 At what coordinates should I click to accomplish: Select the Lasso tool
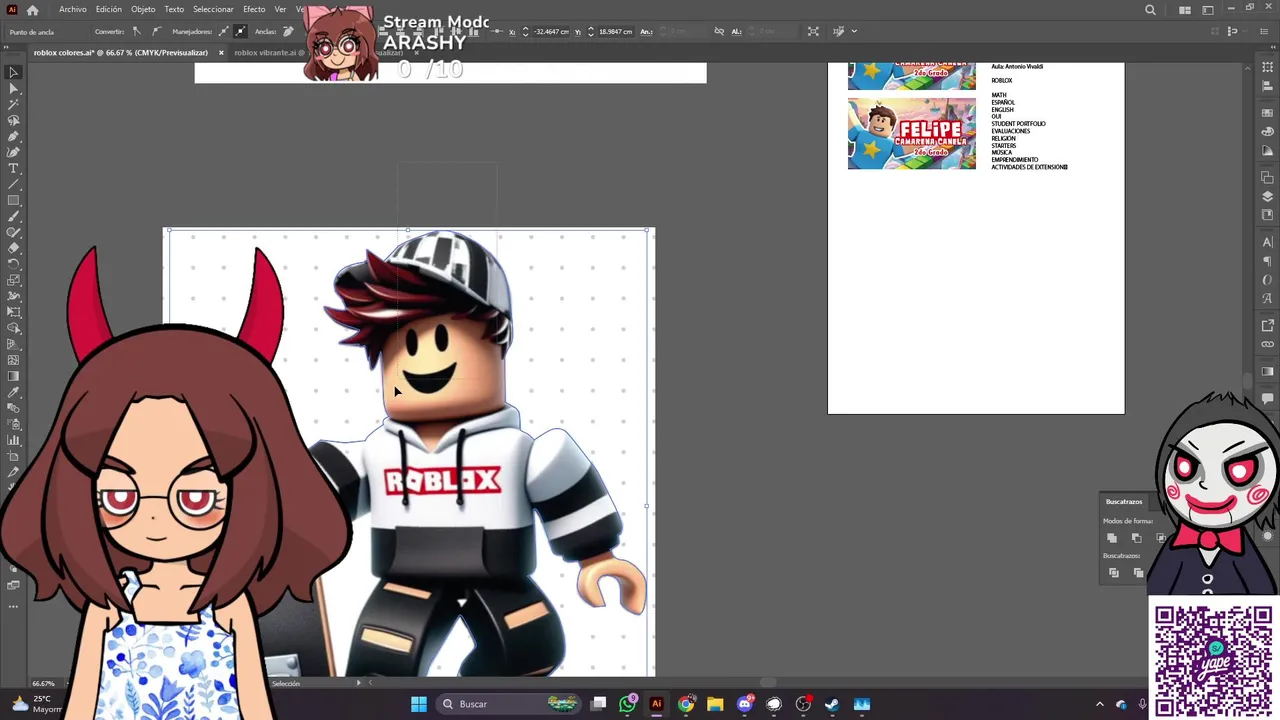[14, 120]
